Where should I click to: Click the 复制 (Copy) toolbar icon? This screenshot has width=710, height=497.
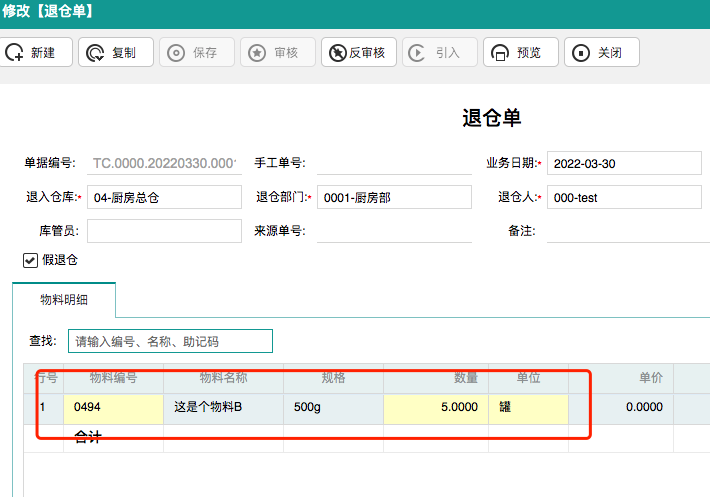[95, 53]
